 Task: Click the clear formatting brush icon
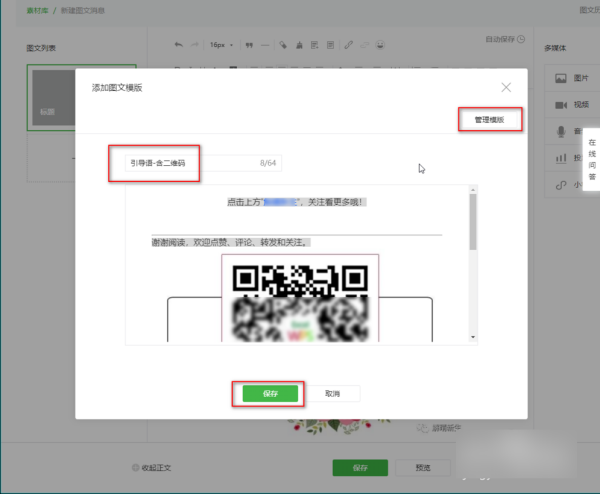point(299,45)
